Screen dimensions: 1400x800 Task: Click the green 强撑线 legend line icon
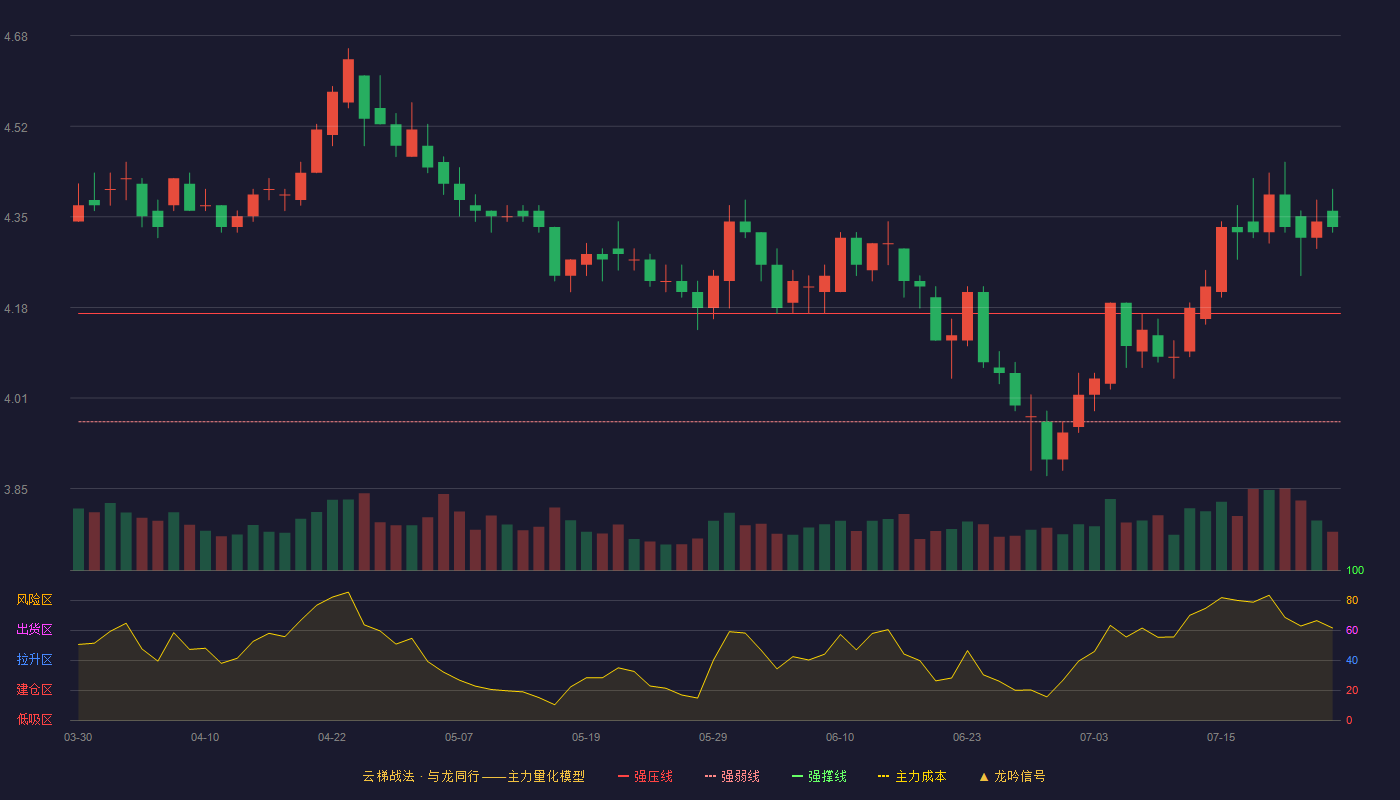(797, 776)
